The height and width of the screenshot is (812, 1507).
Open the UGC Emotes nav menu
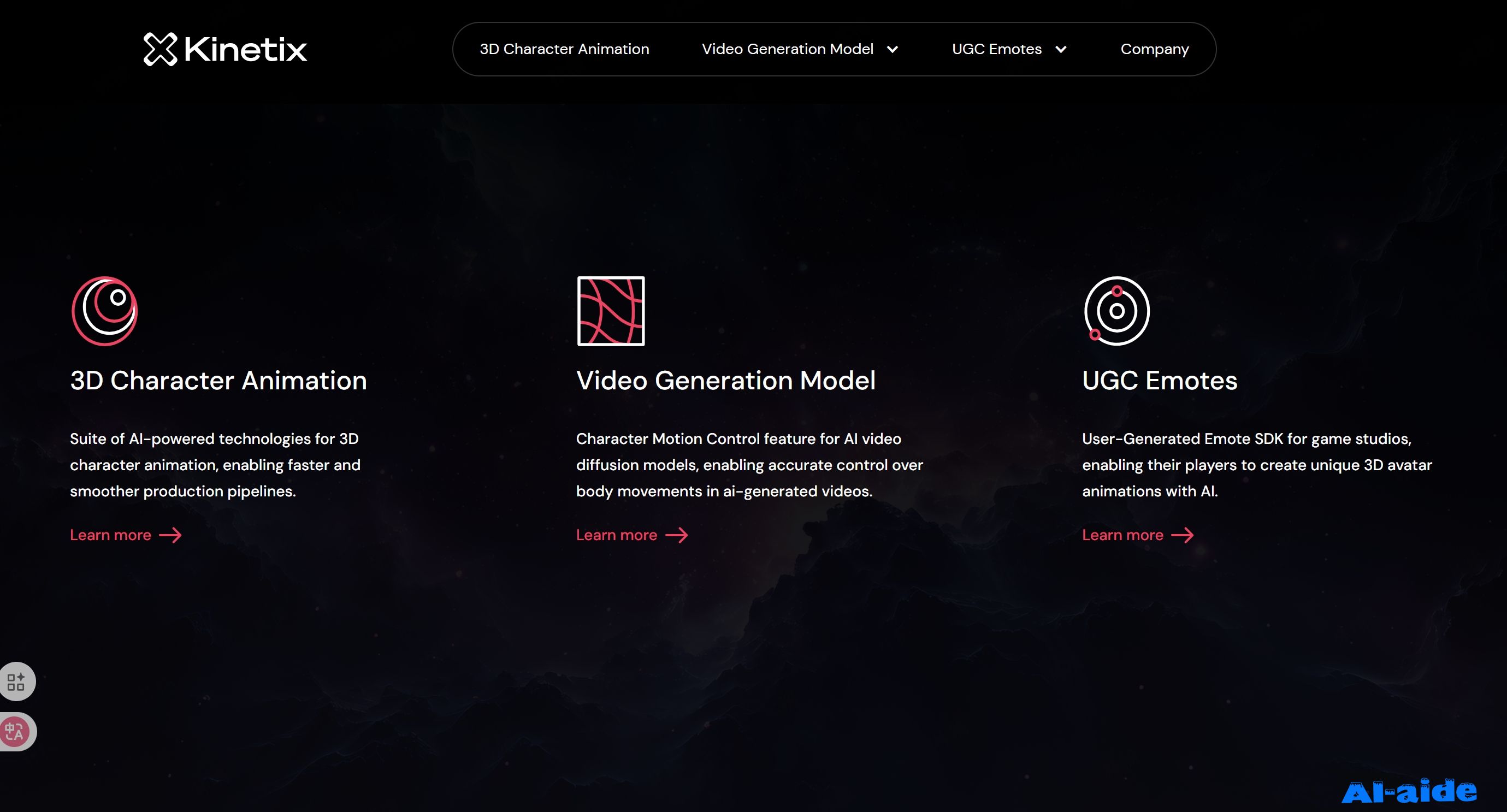tap(996, 49)
